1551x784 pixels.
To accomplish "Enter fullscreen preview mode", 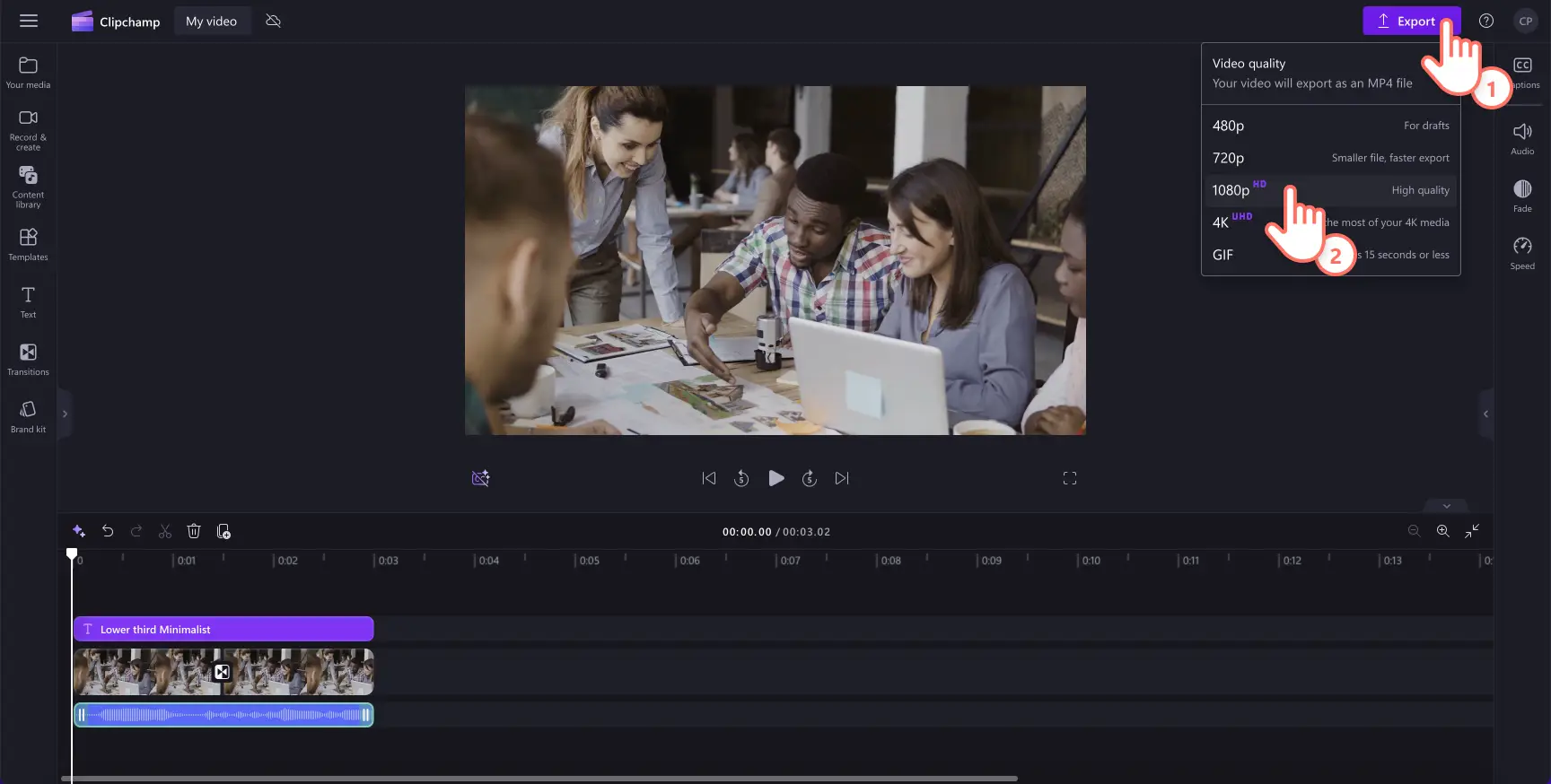I will pyautogui.click(x=1070, y=478).
